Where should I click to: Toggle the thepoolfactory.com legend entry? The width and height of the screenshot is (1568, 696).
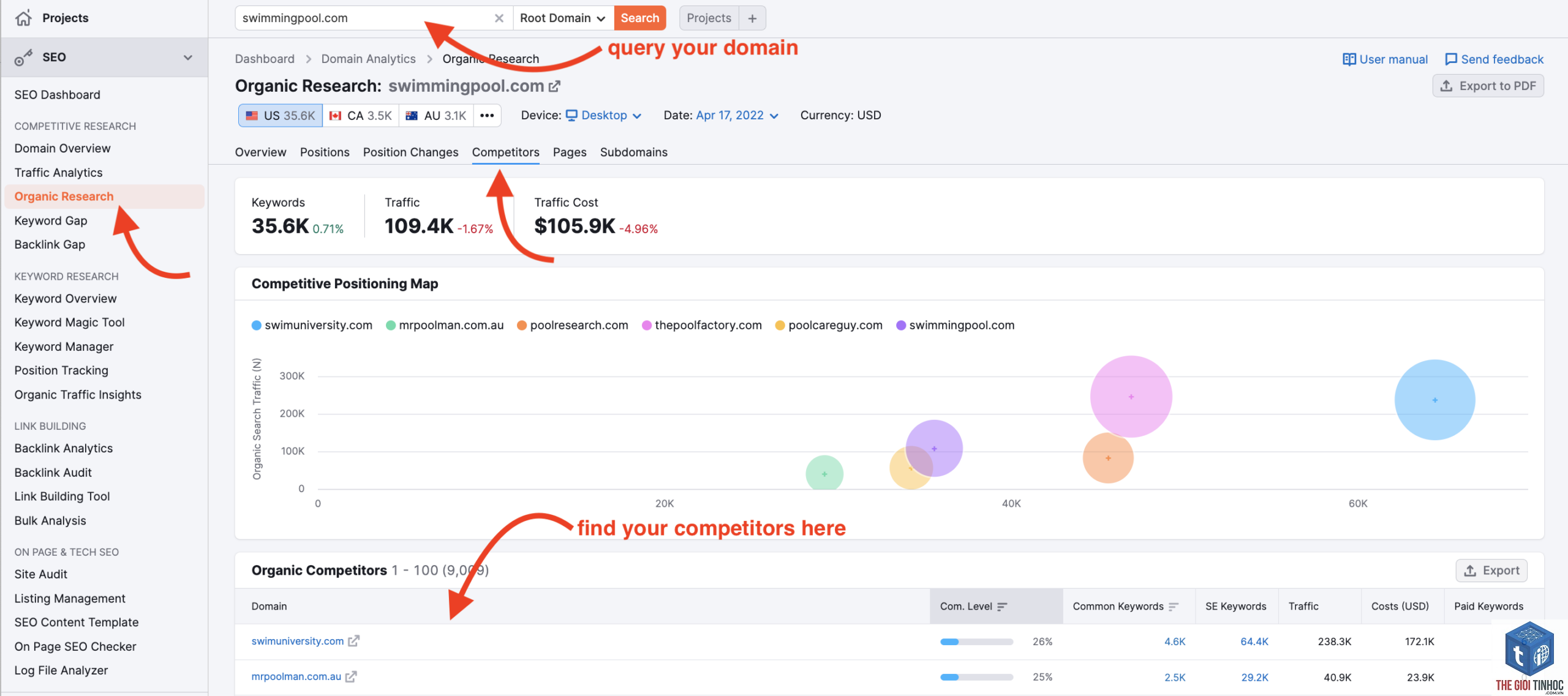(701, 326)
